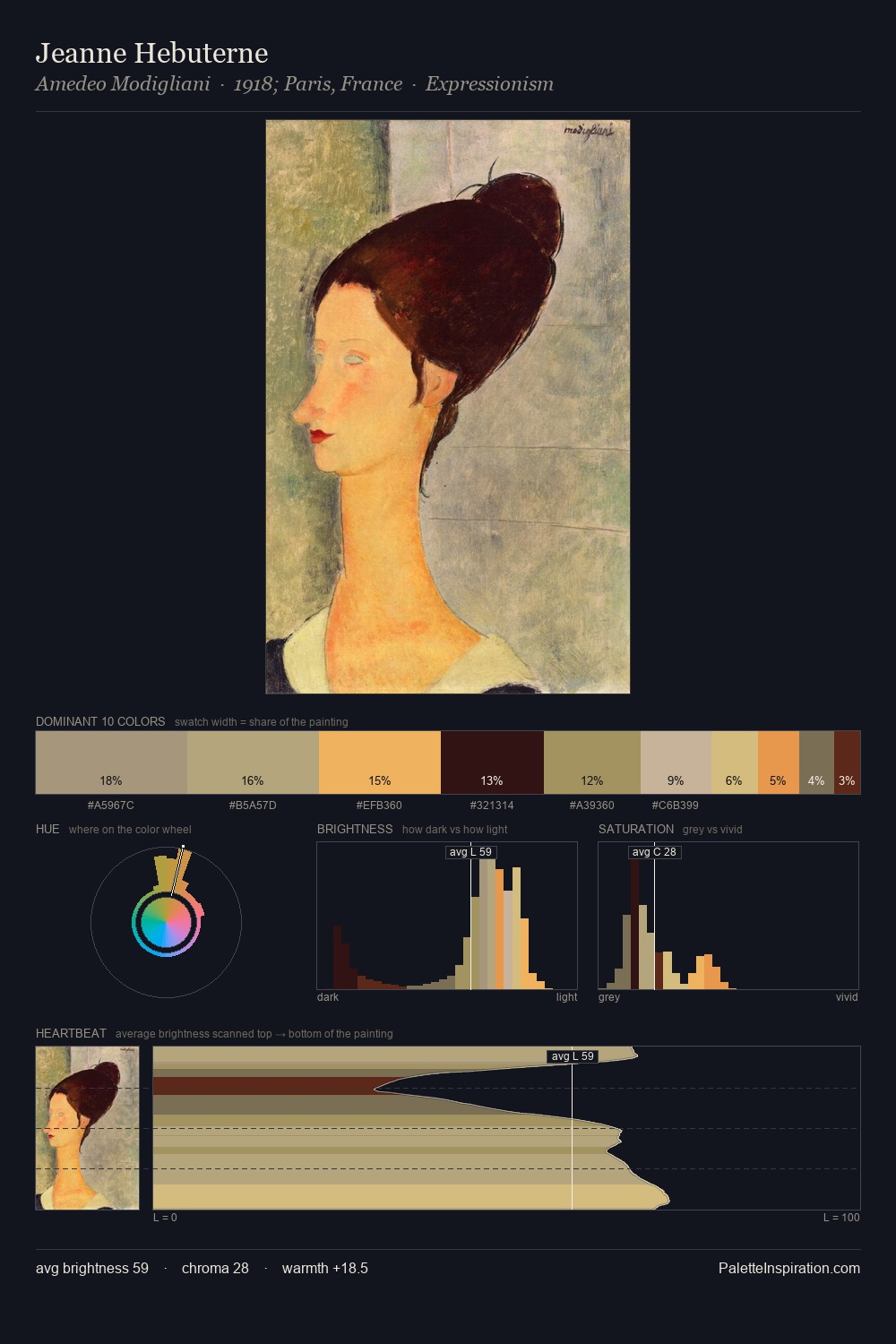896x1344 pixels.
Task: Click the #C6B399 hex code label
Action: pyautogui.click(x=676, y=806)
